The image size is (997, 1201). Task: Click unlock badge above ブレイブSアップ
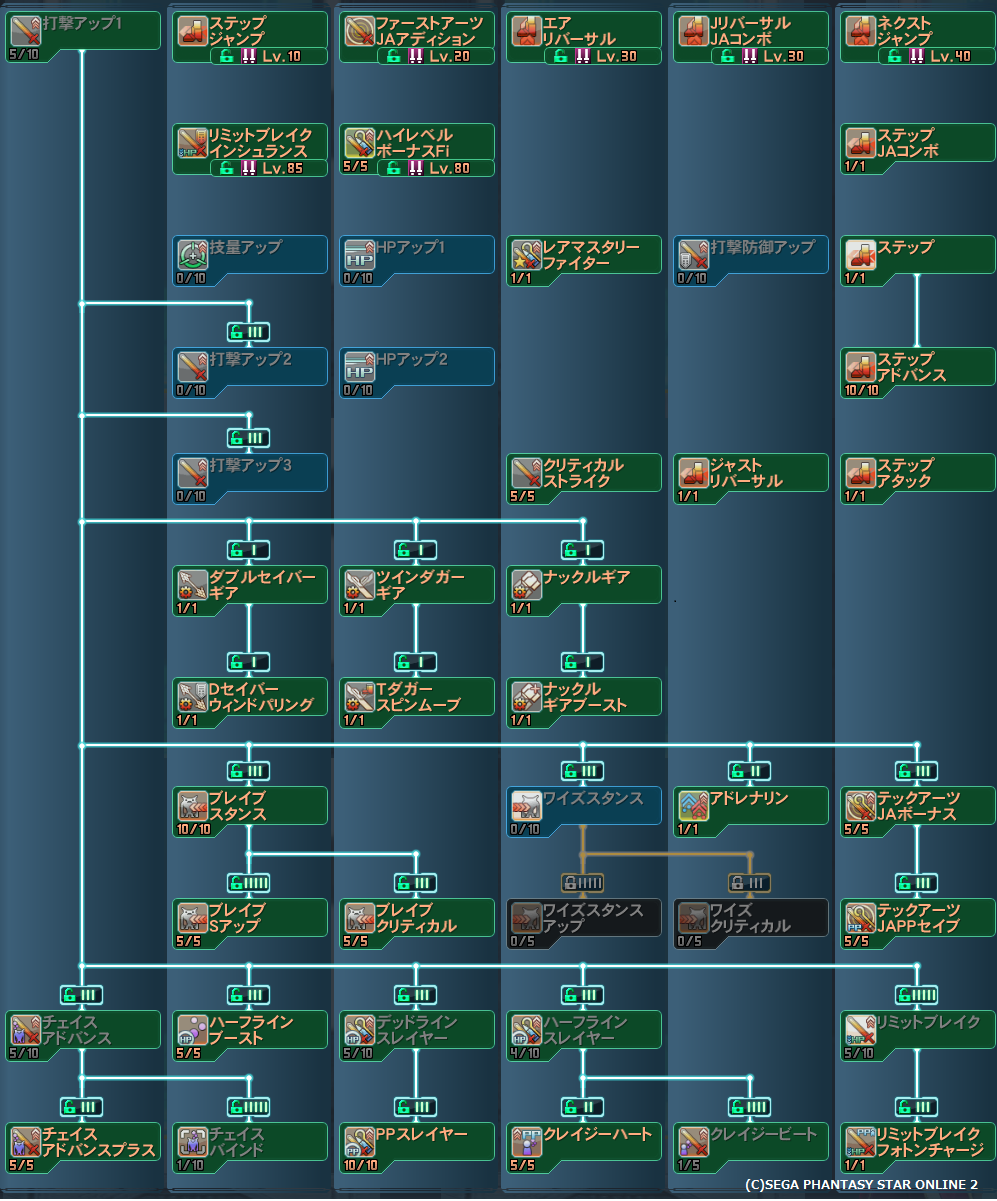(x=249, y=883)
